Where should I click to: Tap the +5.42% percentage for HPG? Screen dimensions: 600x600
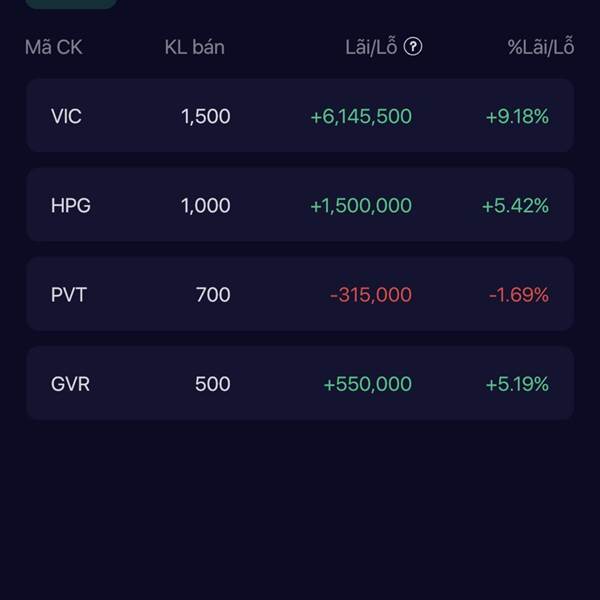point(515,205)
